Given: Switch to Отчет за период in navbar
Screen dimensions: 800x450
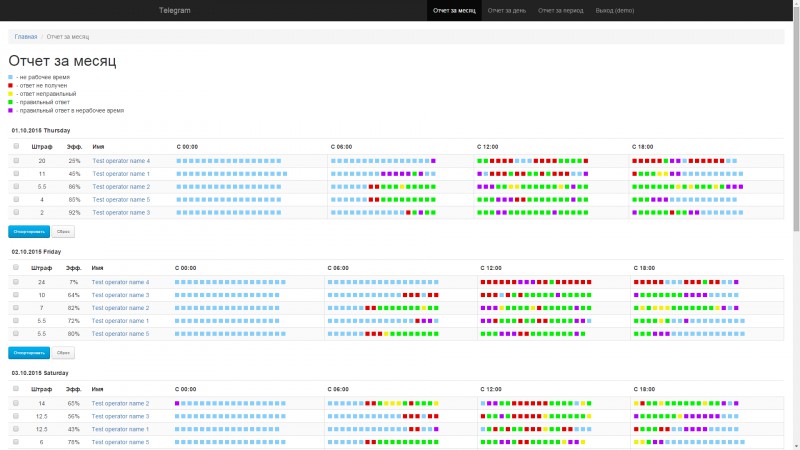Looking at the screenshot, I should [x=560, y=11].
